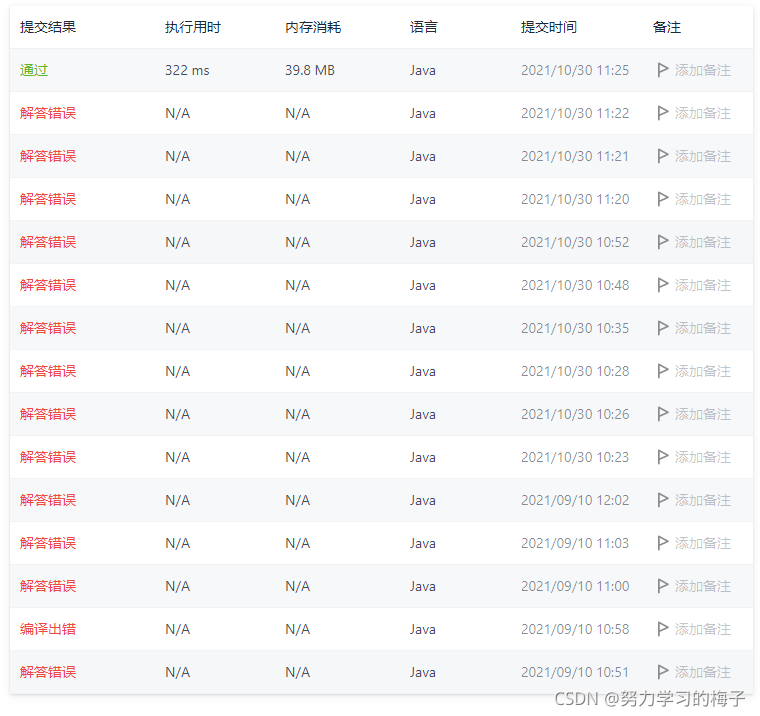Click execution time N/A in 编译出错 row

pyautogui.click(x=177, y=629)
